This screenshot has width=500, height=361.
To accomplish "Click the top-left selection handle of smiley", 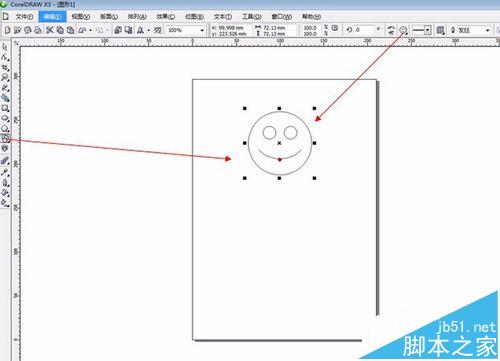I will coord(245,108).
